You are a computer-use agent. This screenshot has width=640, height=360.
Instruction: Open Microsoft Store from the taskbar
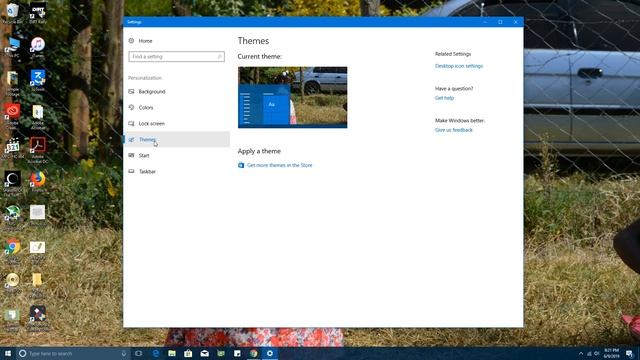[188, 353]
